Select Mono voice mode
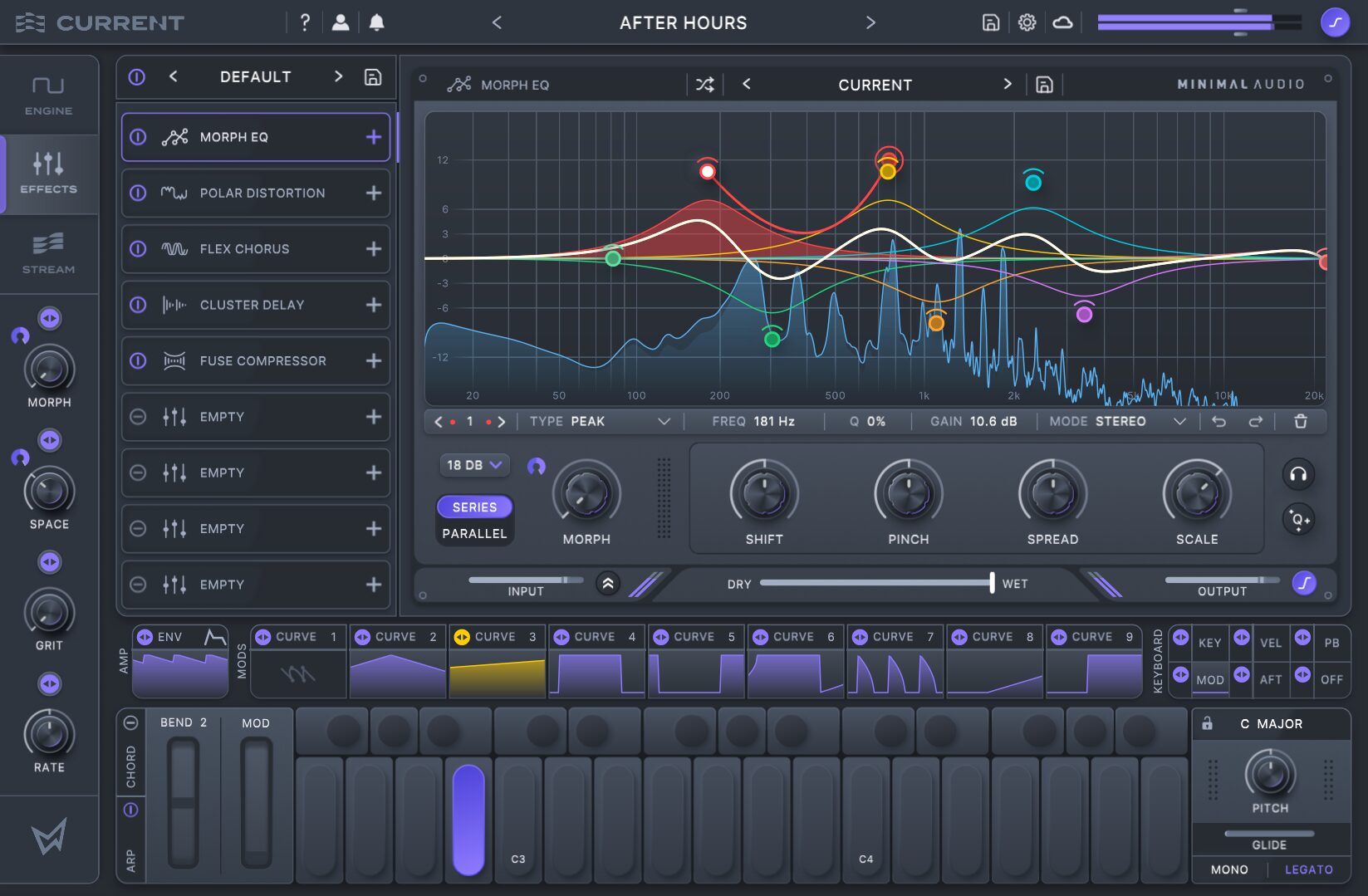The image size is (1368, 896). (1229, 869)
